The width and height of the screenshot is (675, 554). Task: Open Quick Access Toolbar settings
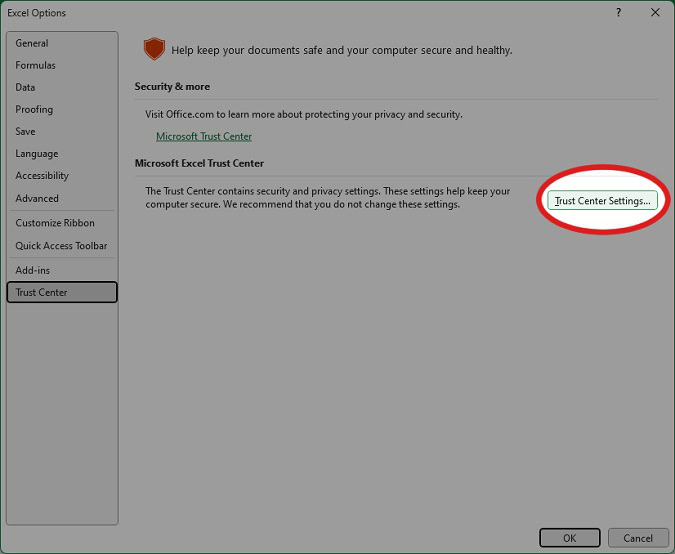[62, 246]
